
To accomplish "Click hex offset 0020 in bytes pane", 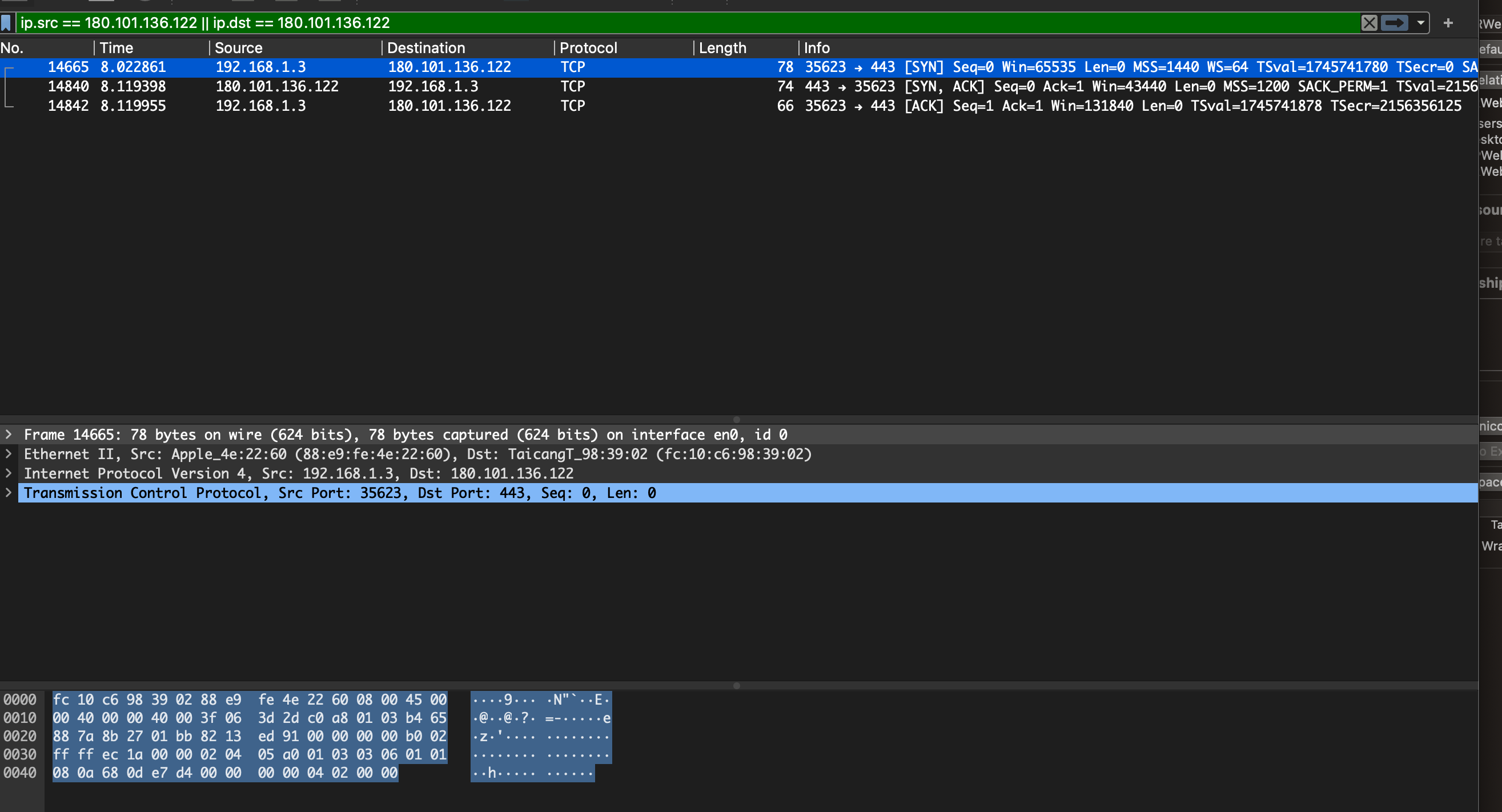I will tap(20, 736).
